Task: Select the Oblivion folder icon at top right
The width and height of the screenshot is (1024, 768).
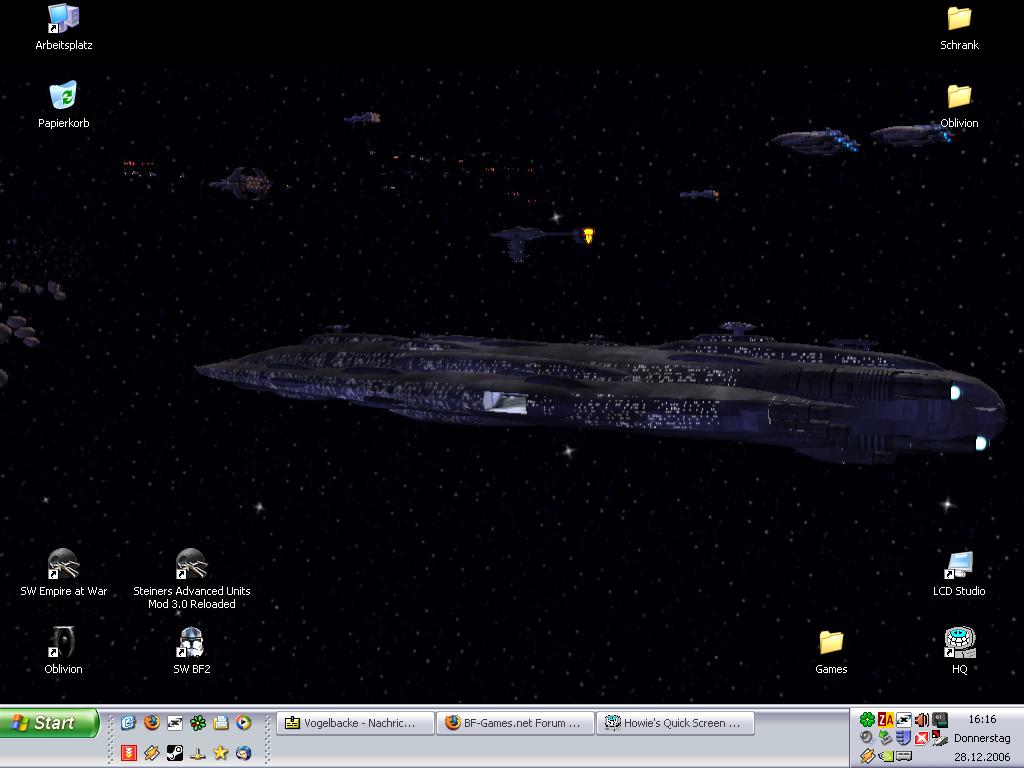Action: (959, 104)
